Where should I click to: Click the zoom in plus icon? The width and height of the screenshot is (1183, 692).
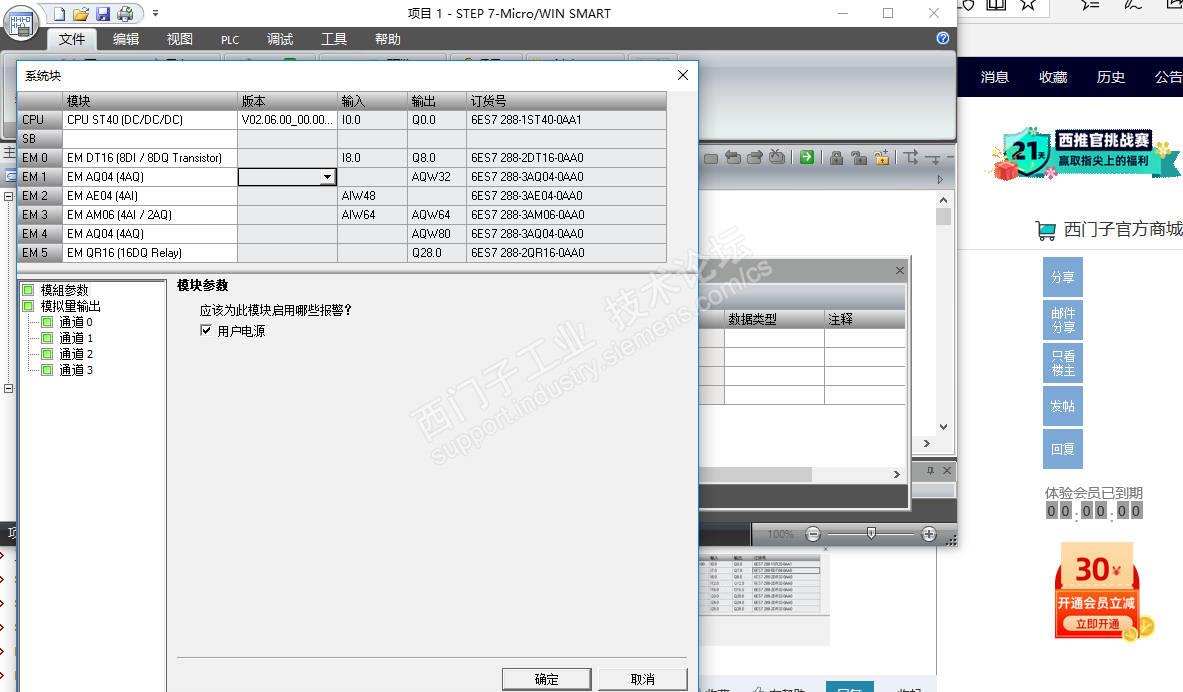(929, 534)
